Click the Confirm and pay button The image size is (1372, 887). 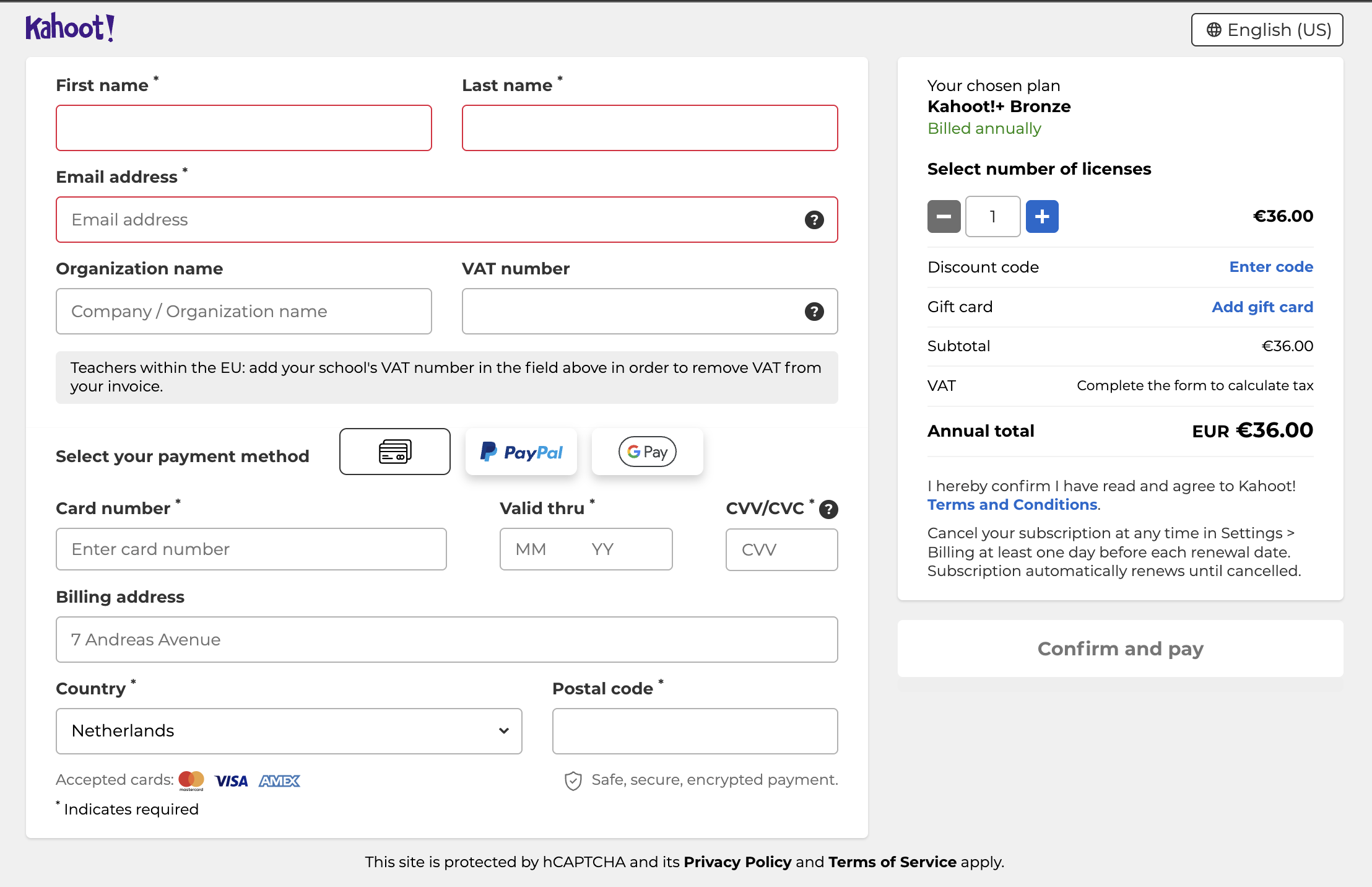[1121, 649]
